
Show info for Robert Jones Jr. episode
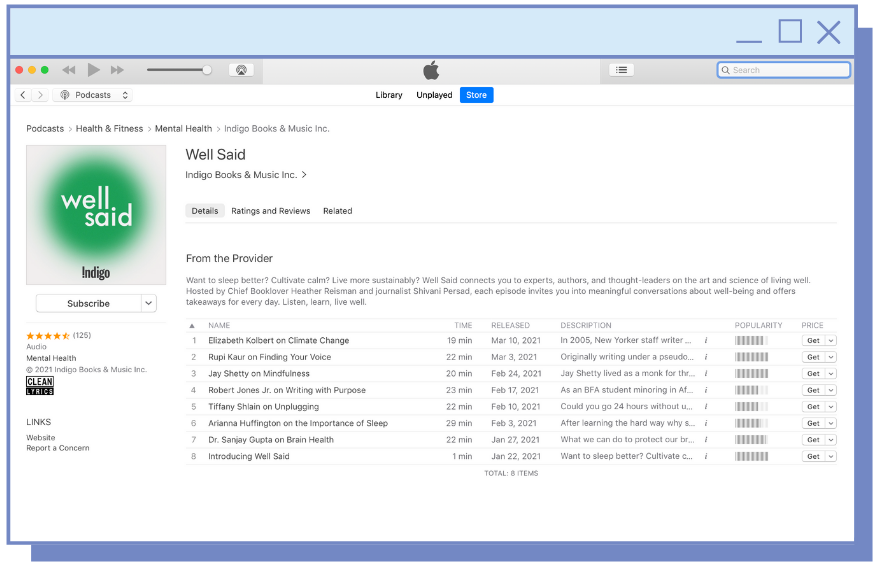(706, 390)
